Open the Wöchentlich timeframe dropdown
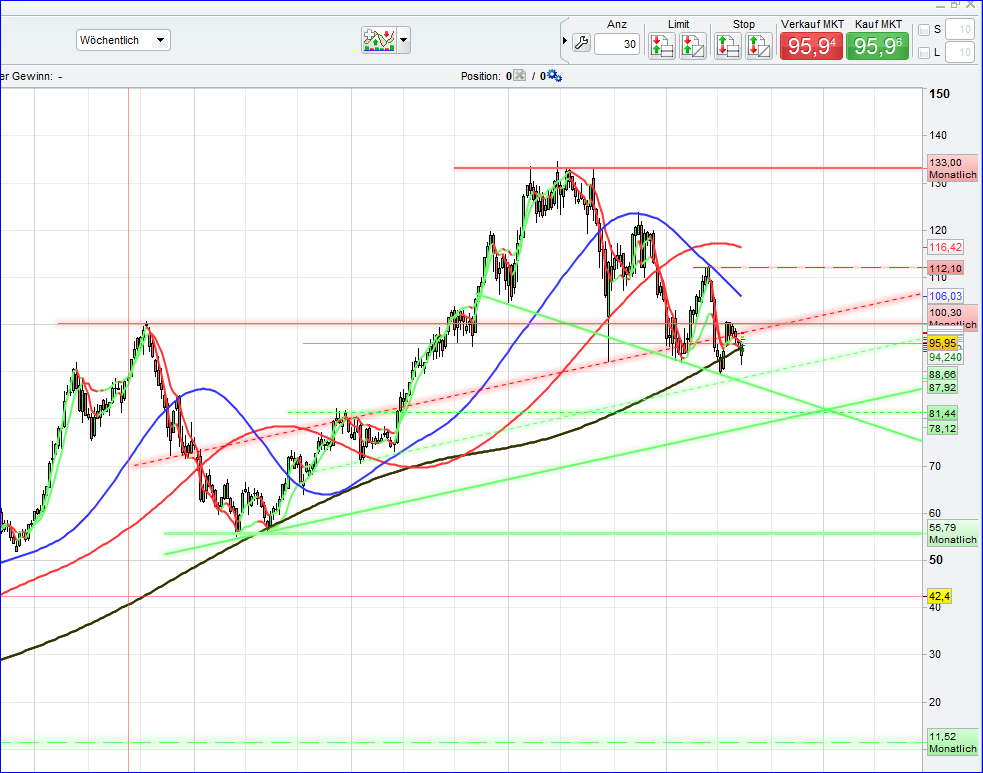Viewport: 983px width, 773px height. click(x=124, y=40)
